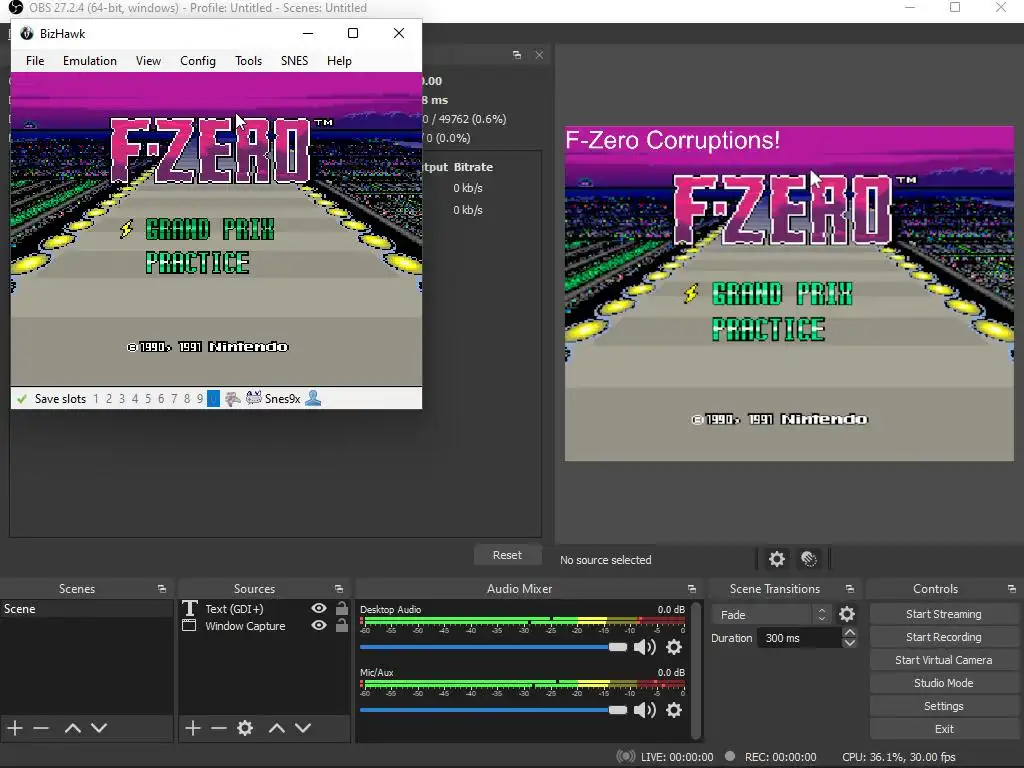Screen dimensions: 1024x768
Task: Open Mic/Aux settings gear
Action: pyautogui.click(x=674, y=710)
